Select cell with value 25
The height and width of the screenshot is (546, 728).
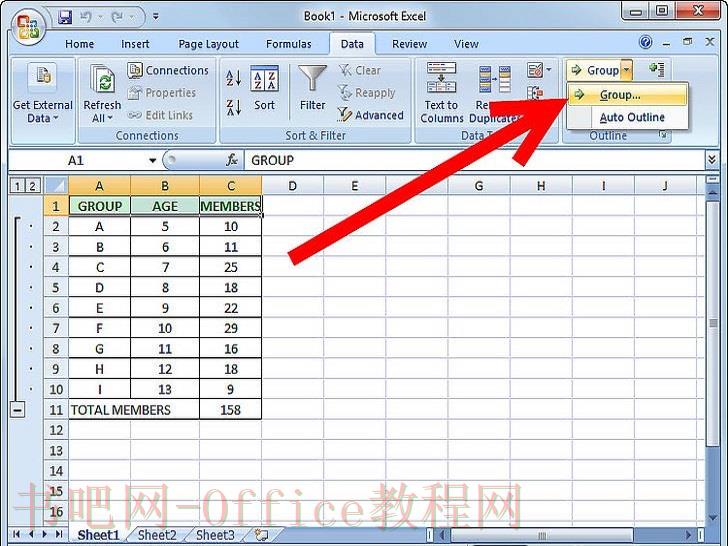pyautogui.click(x=230, y=267)
